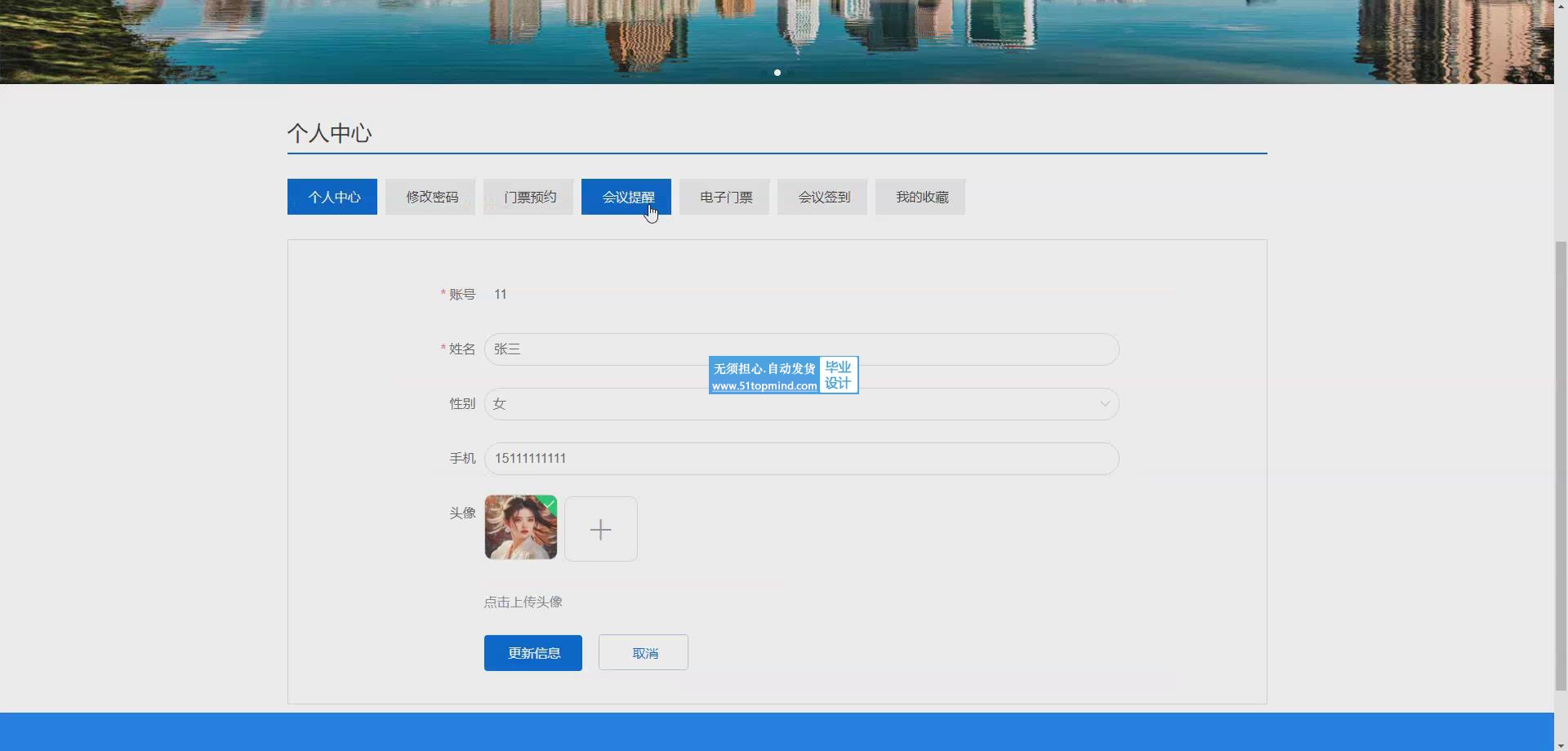Switch to the 个人中心 tab
This screenshot has height=751, width=1568.
tap(332, 197)
